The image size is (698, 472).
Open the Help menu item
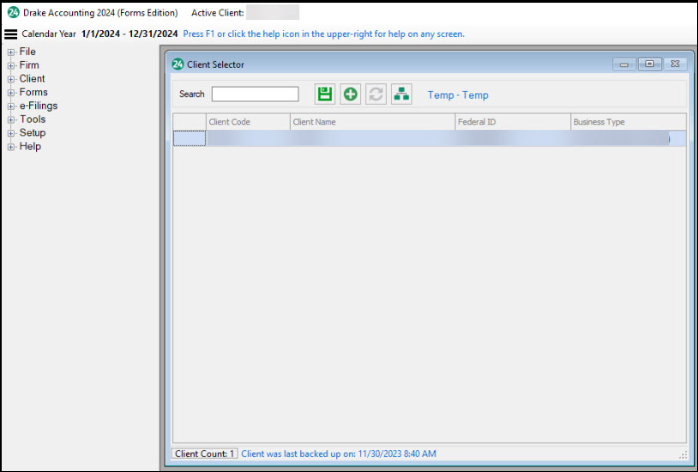[30, 146]
